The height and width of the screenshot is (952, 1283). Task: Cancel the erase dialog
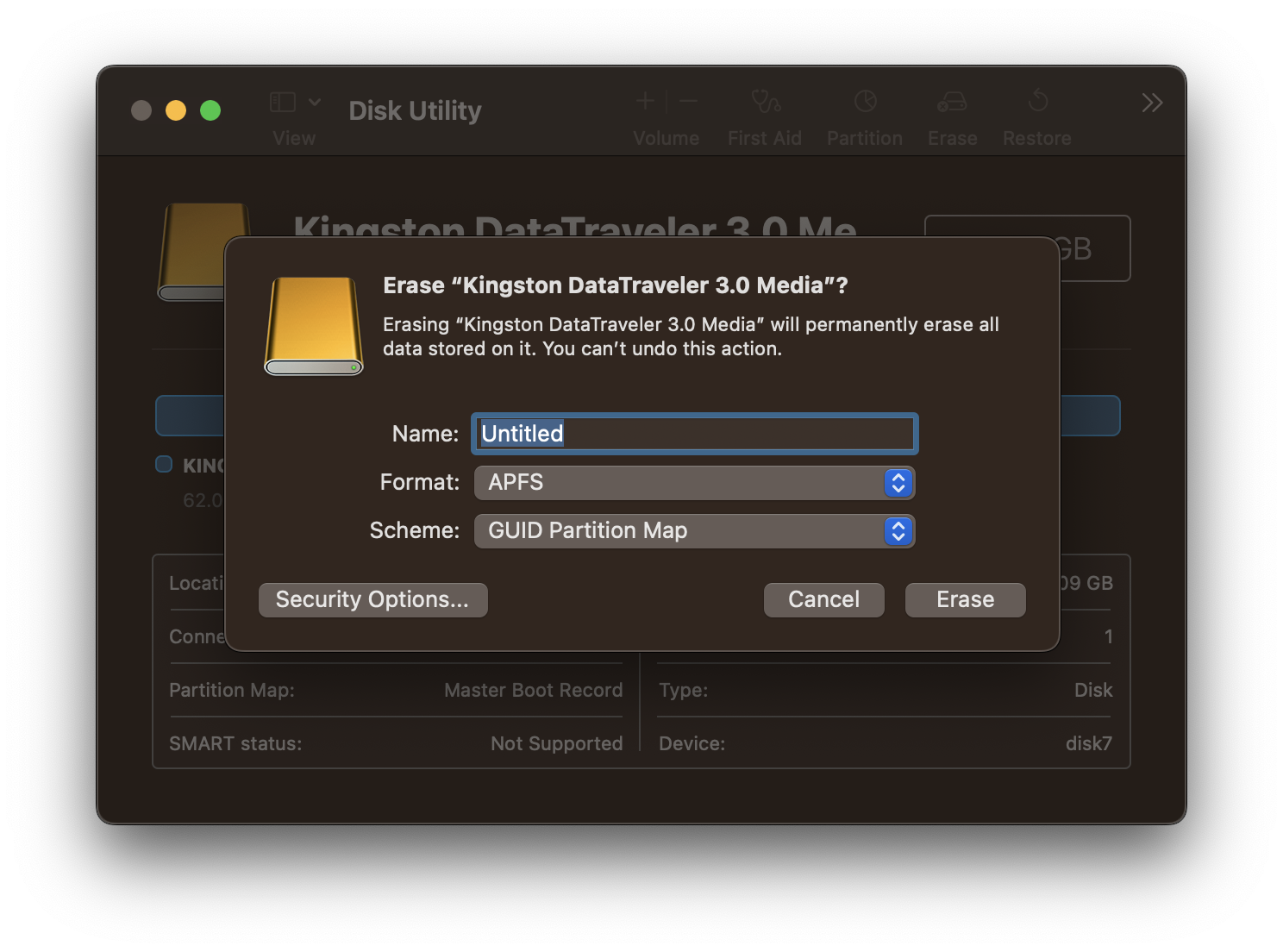[x=823, y=599]
